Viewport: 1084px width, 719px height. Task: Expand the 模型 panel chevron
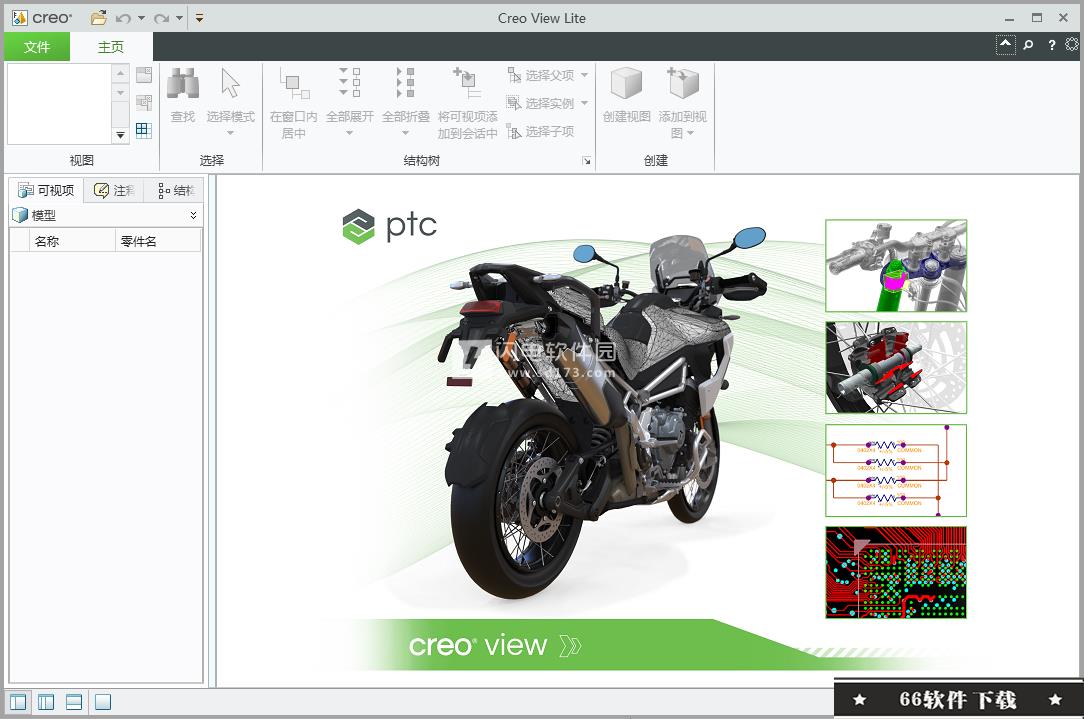point(193,216)
